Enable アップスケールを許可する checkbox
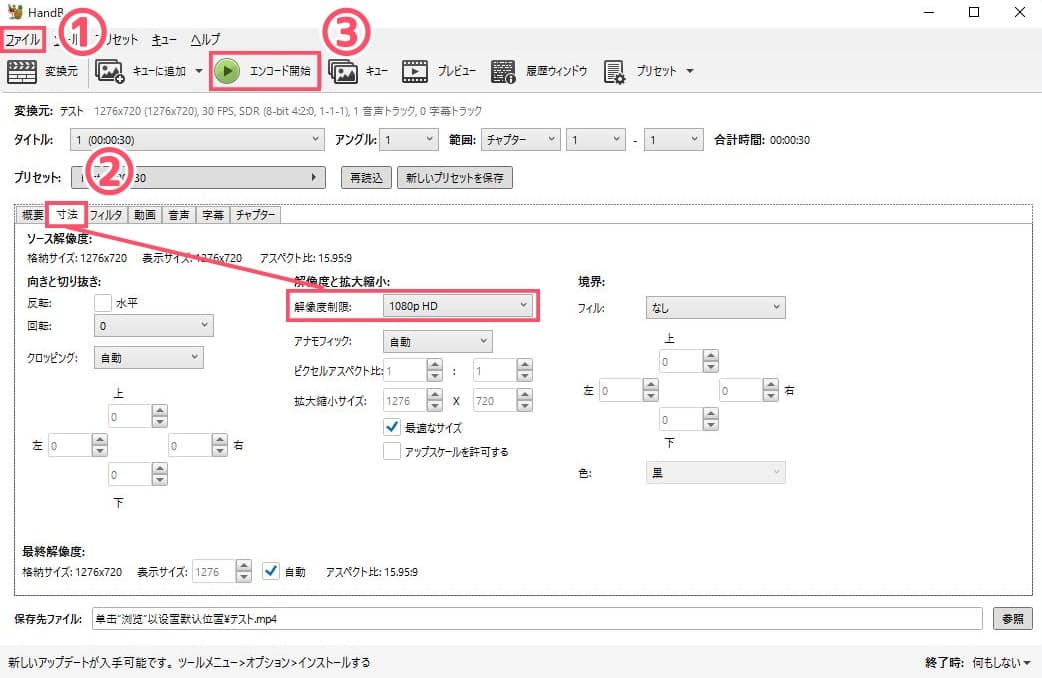This screenshot has width=1042, height=678. (x=392, y=452)
